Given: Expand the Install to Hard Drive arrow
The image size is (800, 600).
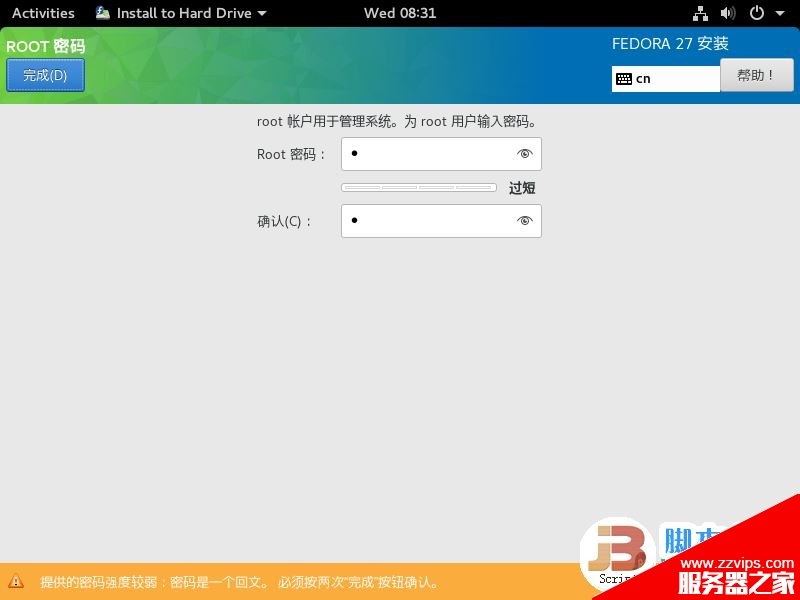Looking at the screenshot, I should (262, 14).
